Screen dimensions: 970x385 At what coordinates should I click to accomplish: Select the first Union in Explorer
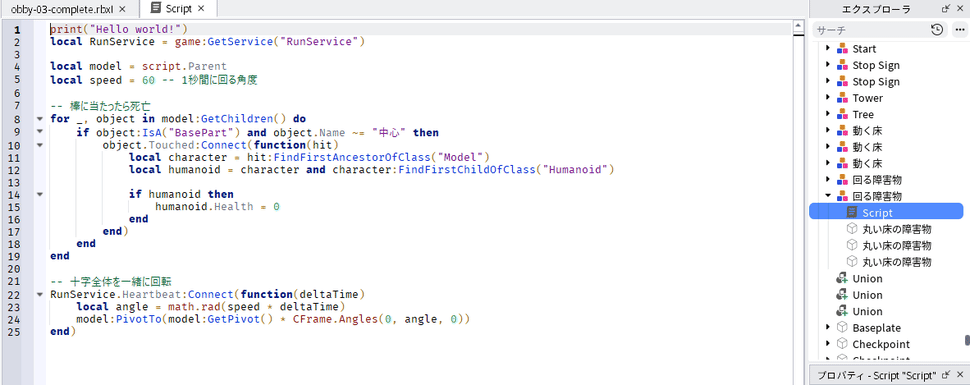(867, 279)
